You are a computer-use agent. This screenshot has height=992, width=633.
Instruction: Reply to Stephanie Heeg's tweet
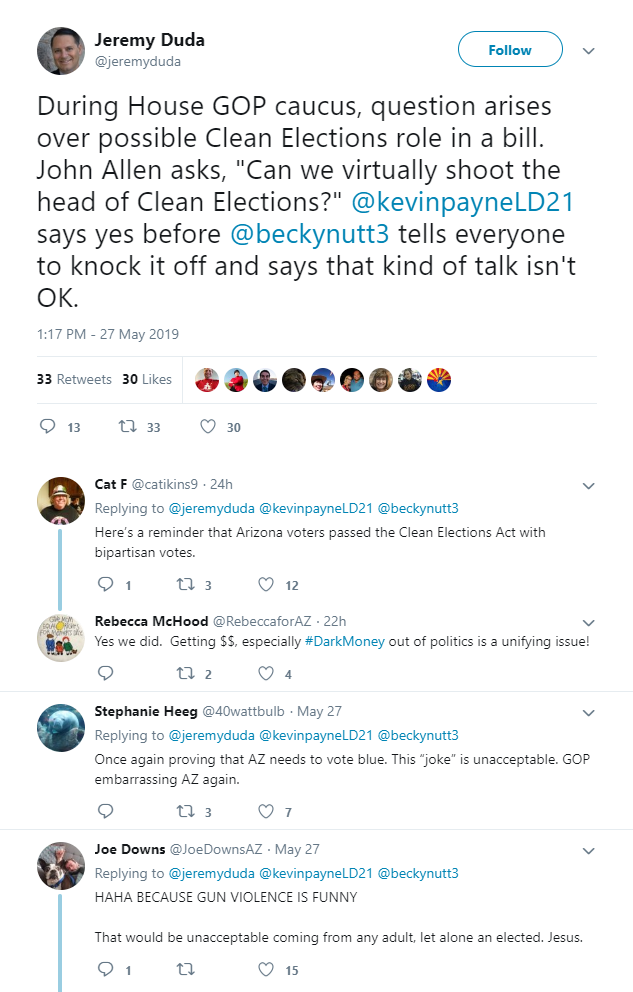point(104,812)
